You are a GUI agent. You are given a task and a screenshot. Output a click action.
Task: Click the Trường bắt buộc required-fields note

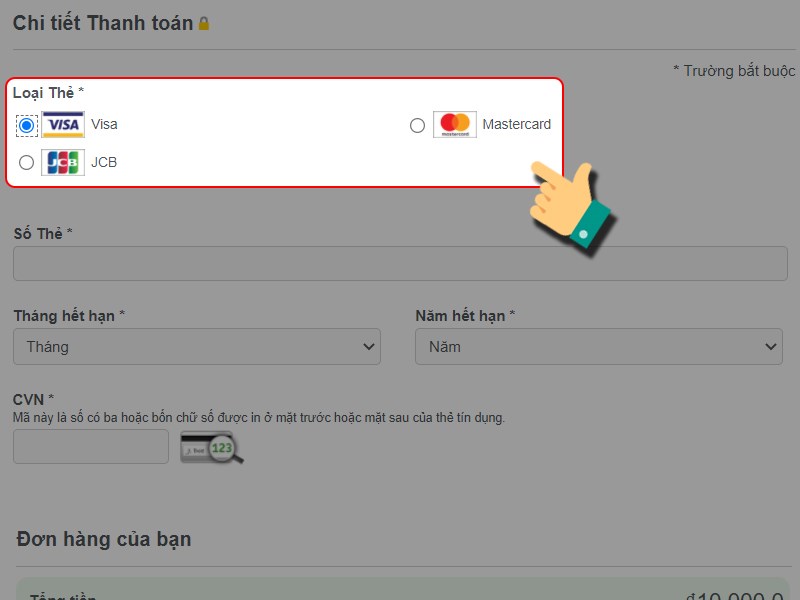[736, 71]
